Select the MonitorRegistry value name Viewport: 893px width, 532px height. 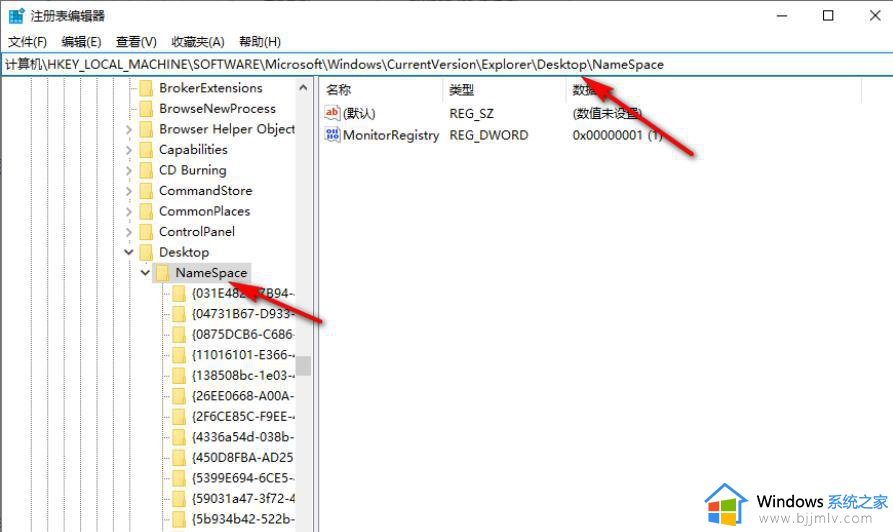[x=391, y=135]
